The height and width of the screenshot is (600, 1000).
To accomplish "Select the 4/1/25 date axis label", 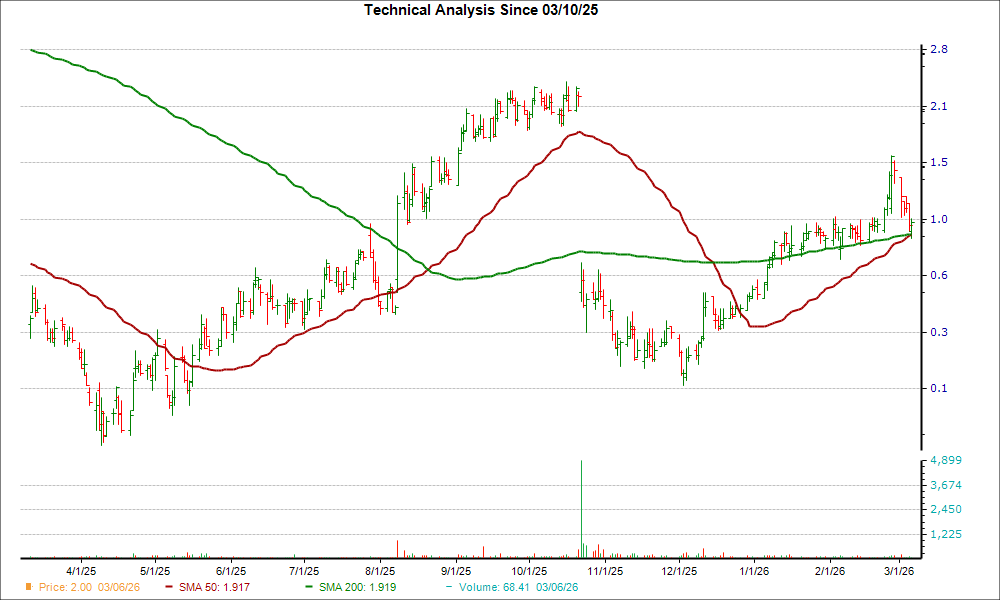I will tap(83, 568).
